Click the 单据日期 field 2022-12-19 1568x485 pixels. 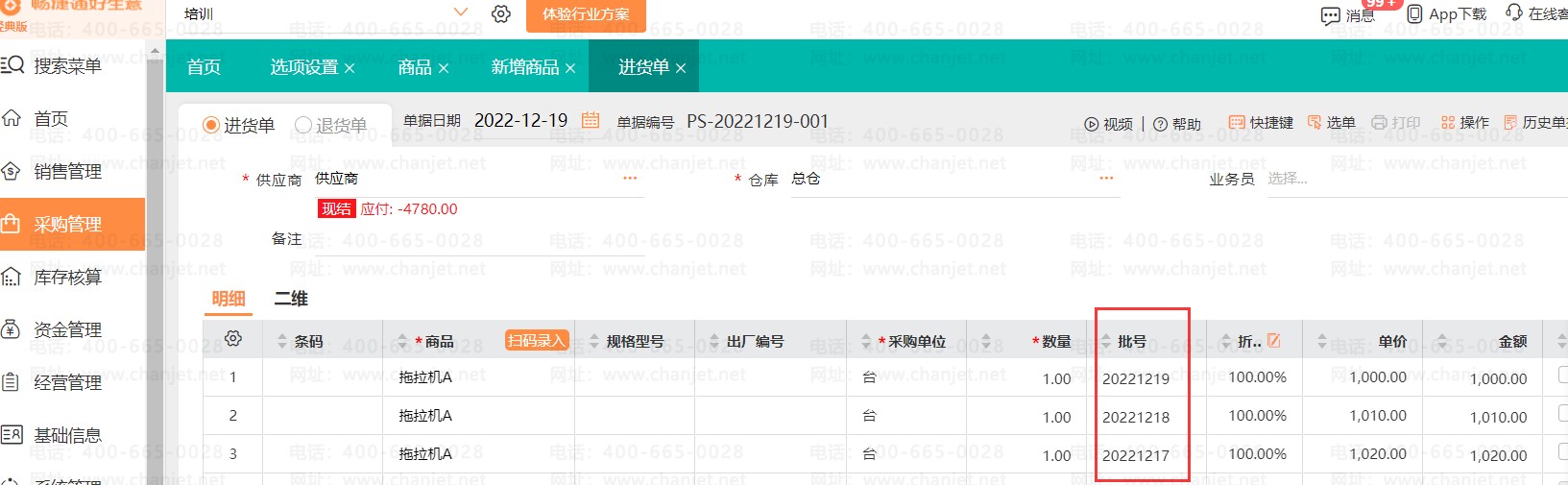[x=521, y=120]
